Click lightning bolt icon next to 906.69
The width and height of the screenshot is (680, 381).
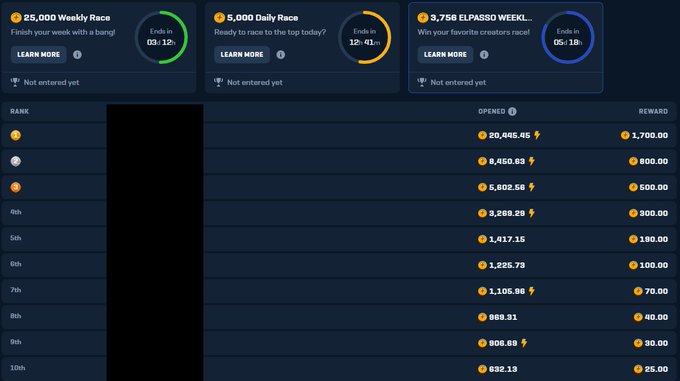524,343
